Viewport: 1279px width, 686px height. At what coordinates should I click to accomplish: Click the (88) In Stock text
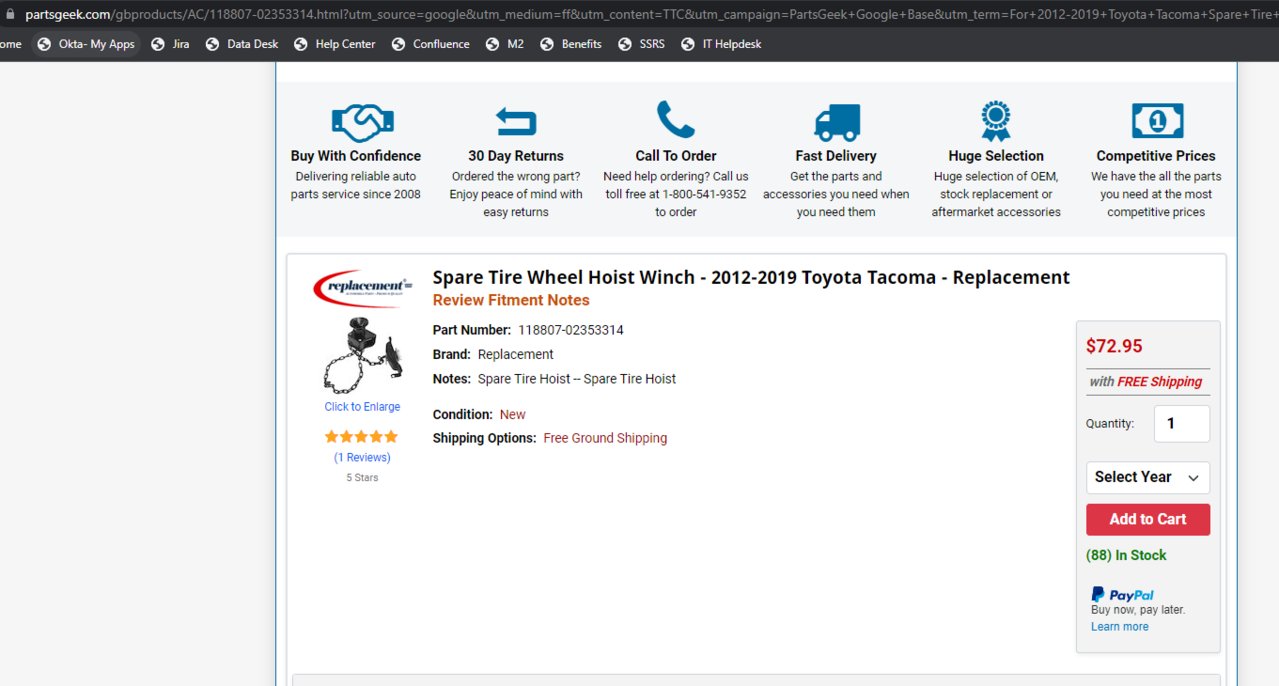1126,556
